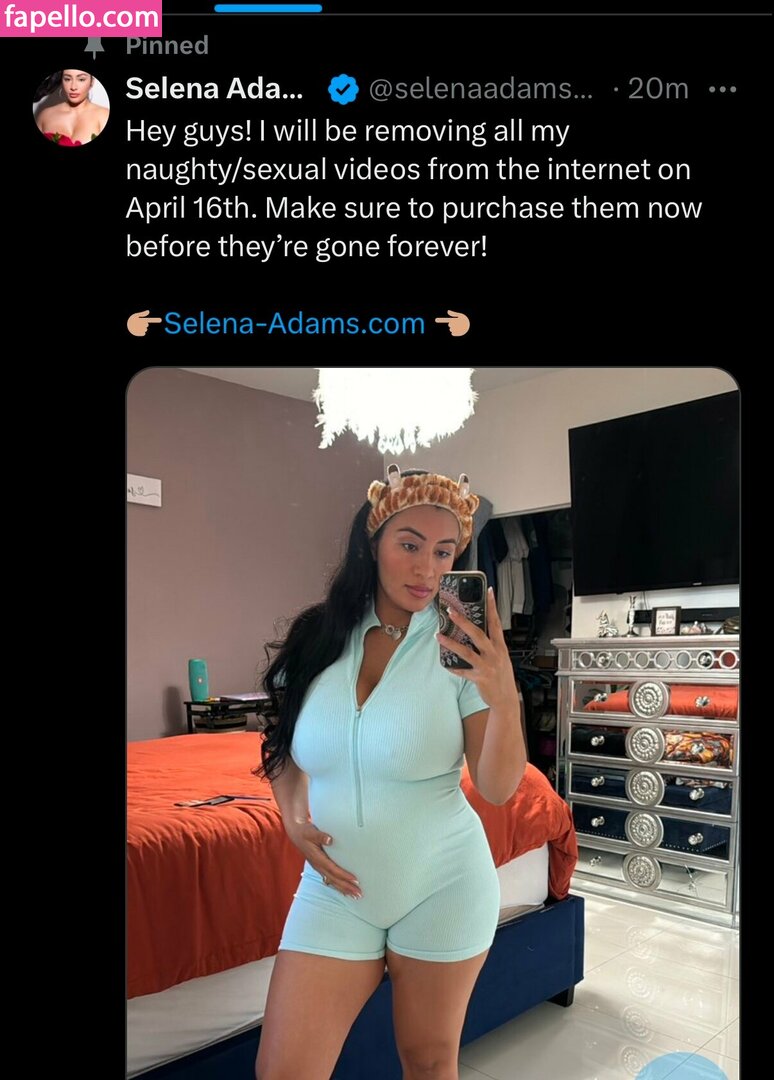
Task: Click the pin icon above the post
Action: click(94, 47)
